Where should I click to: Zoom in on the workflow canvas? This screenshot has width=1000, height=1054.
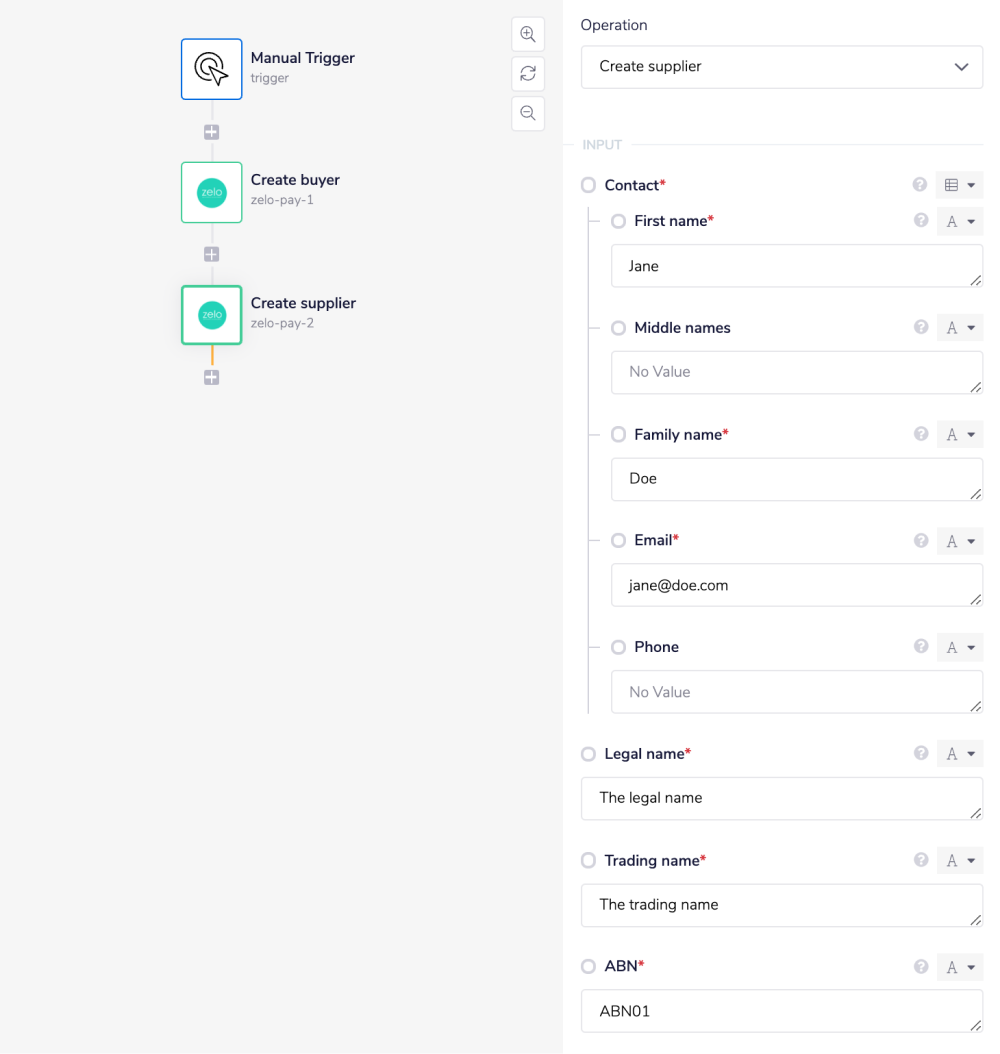(x=528, y=34)
